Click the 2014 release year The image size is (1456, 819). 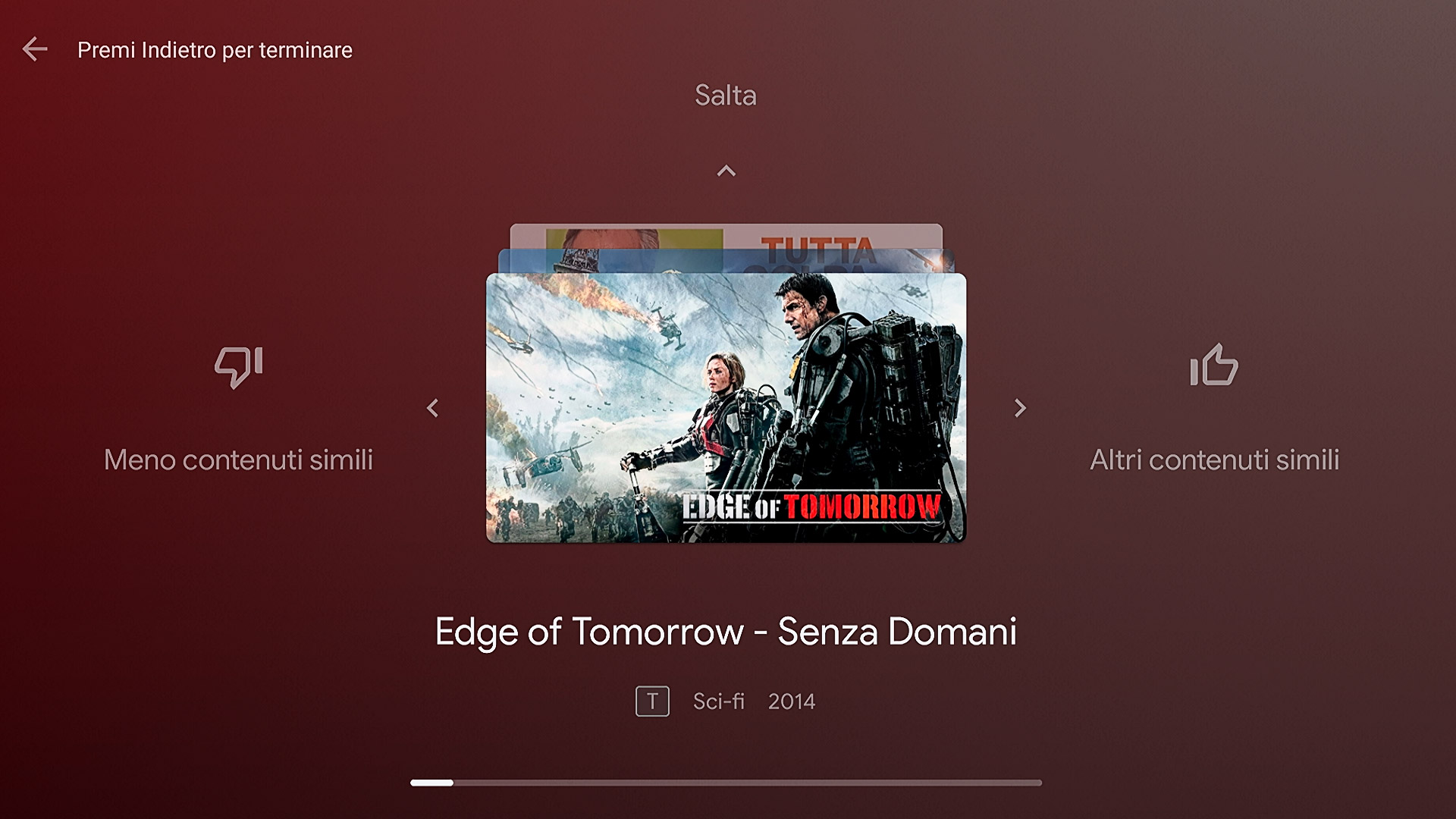792,701
